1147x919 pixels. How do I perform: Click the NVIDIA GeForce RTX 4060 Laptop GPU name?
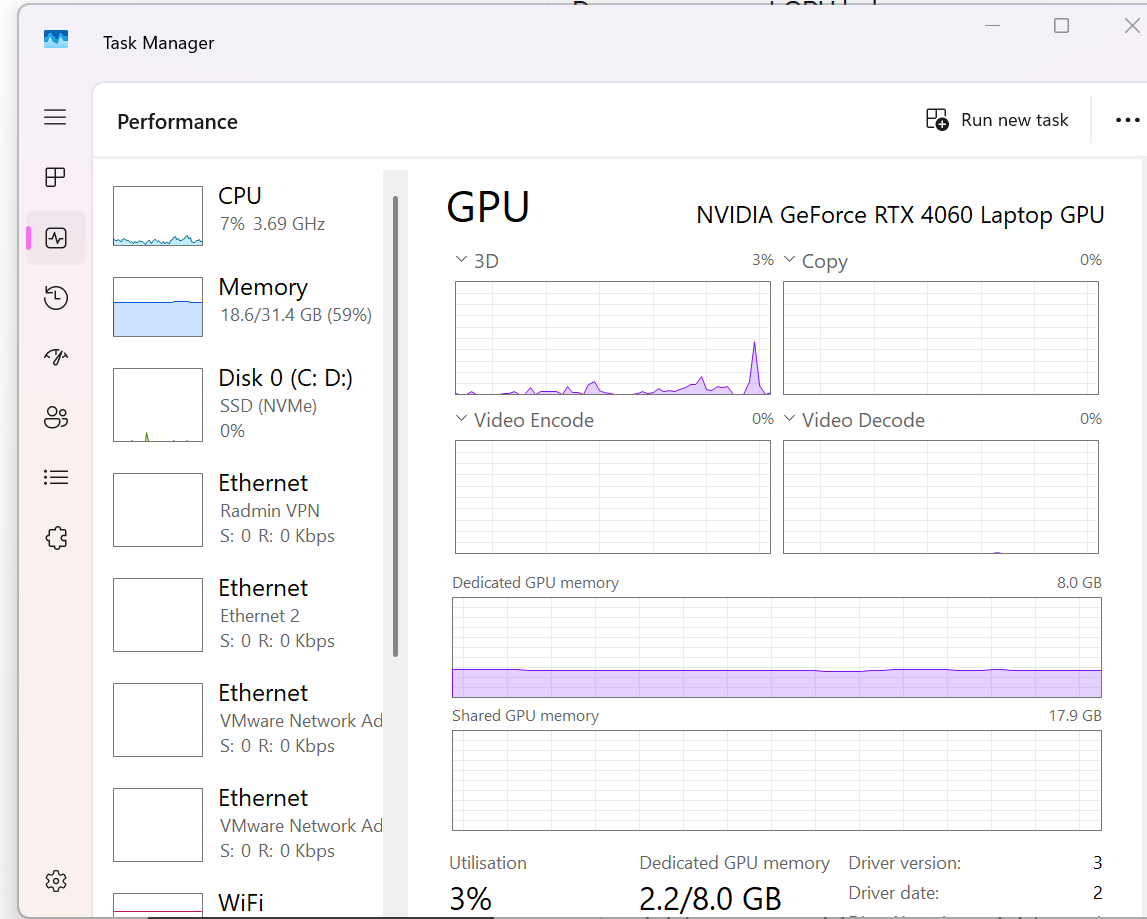900,215
